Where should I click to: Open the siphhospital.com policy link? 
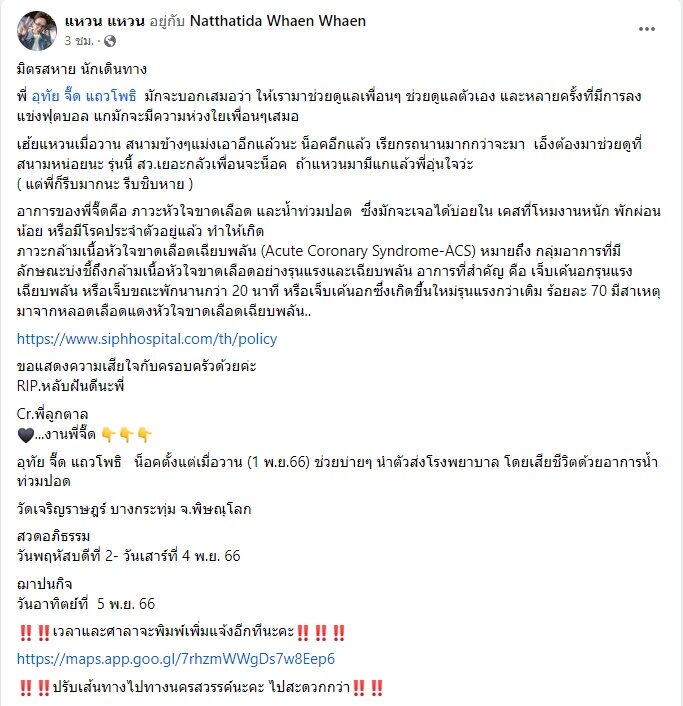coord(147,339)
